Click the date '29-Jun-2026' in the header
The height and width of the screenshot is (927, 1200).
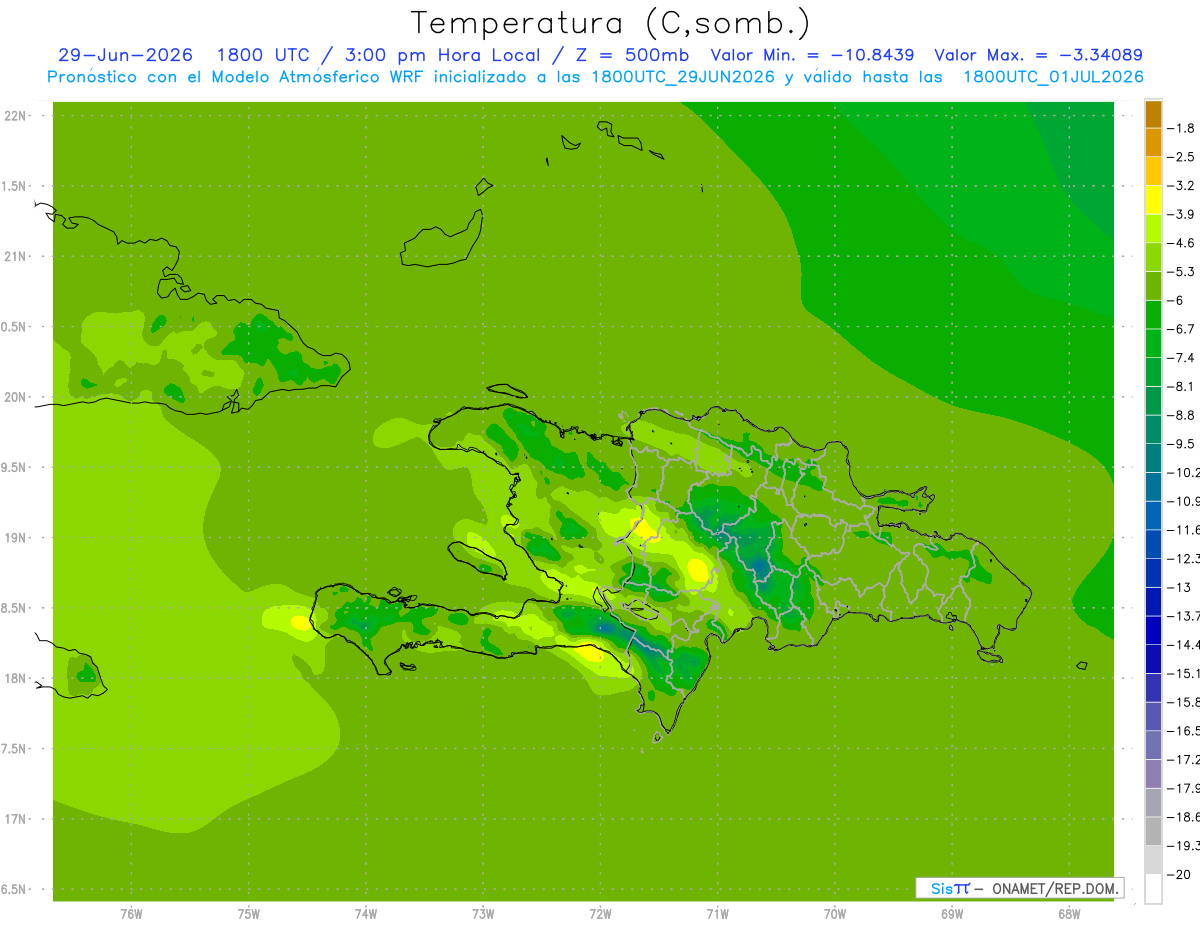coord(125,55)
